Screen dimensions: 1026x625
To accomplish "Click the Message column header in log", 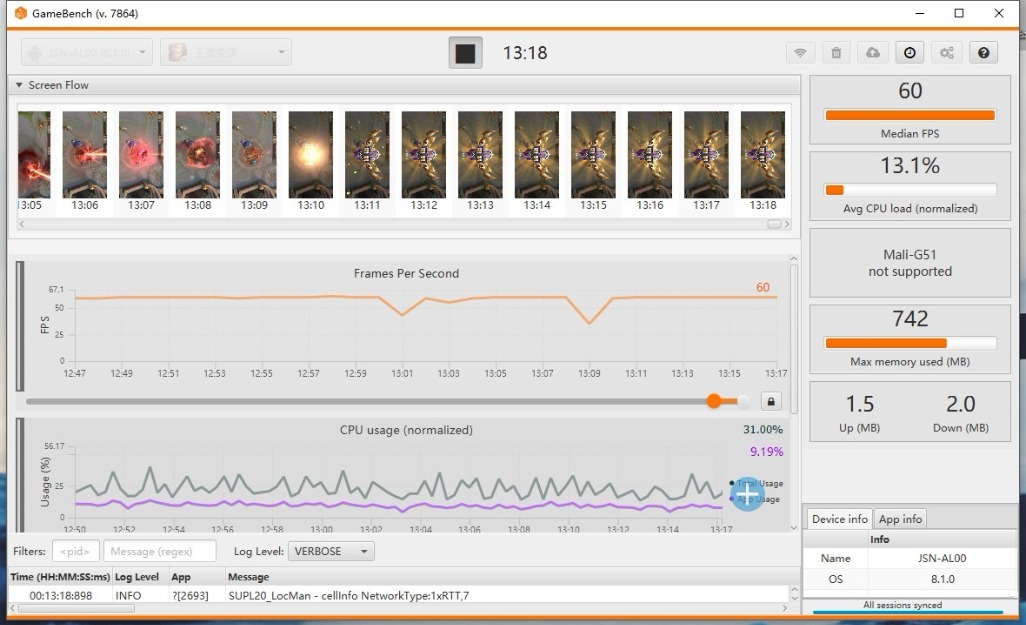I will [248, 577].
